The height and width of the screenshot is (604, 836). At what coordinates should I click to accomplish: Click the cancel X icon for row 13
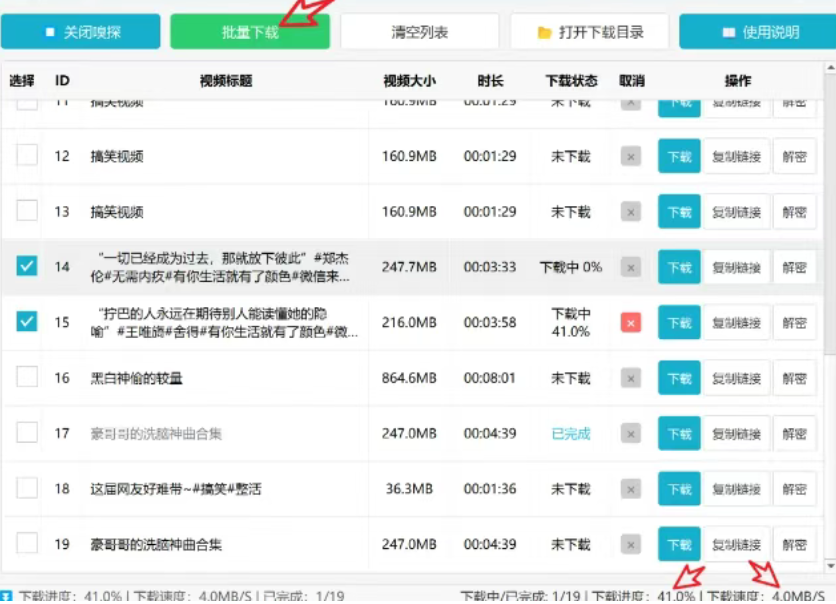click(630, 211)
